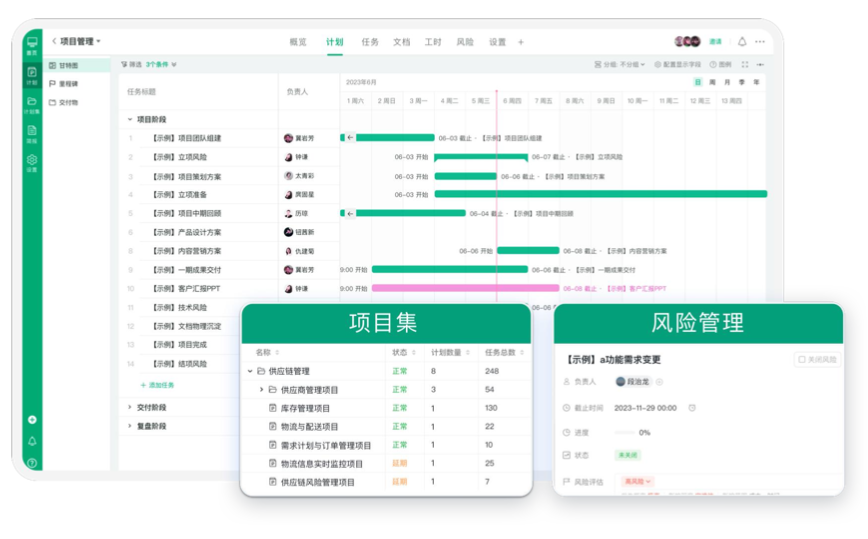Image resolution: width=868 pixels, height=539 pixels.
Task: Click the 简报 report icon in sidebar
Action: tap(32, 132)
